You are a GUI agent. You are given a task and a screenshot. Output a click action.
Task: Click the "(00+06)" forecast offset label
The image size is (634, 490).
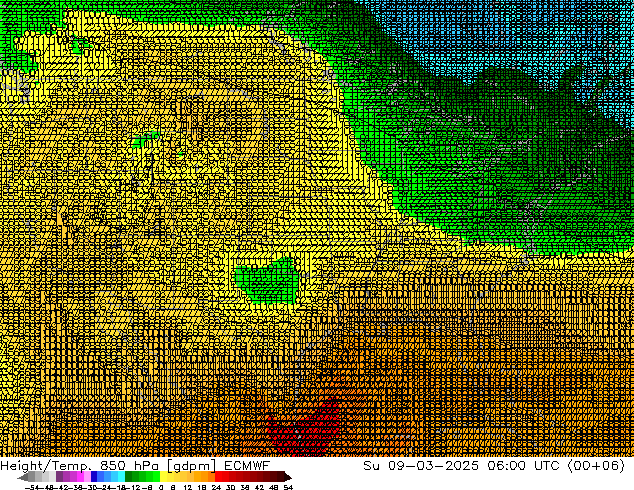(596, 466)
